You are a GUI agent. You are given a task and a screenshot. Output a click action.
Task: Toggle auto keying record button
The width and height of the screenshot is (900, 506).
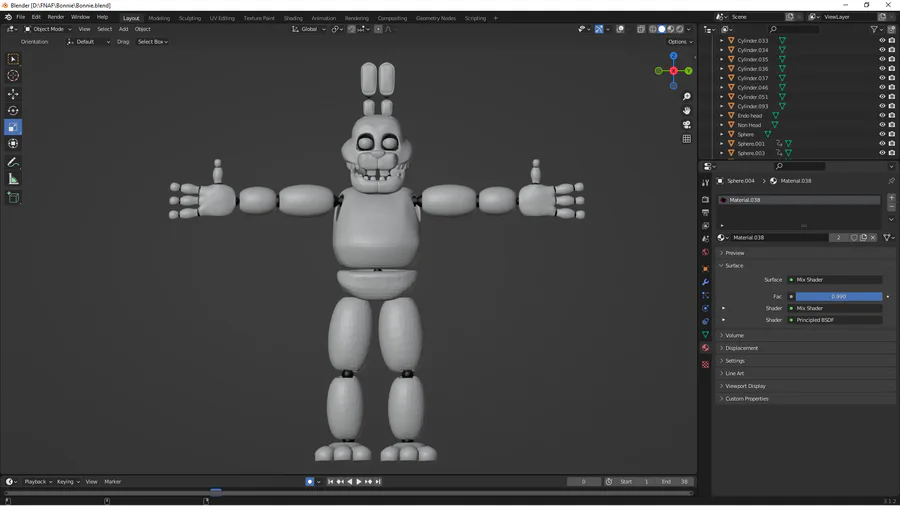pos(309,482)
